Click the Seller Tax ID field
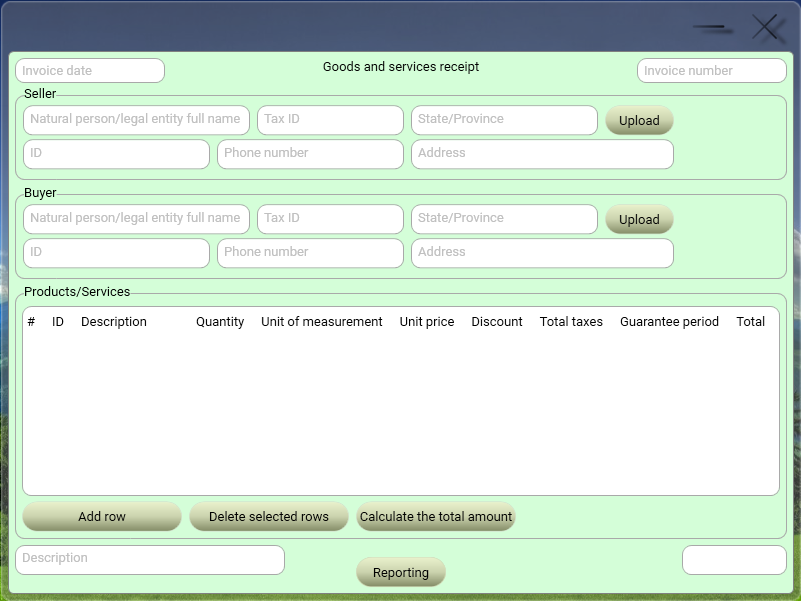Screen dimensions: 801x601 click(330, 120)
